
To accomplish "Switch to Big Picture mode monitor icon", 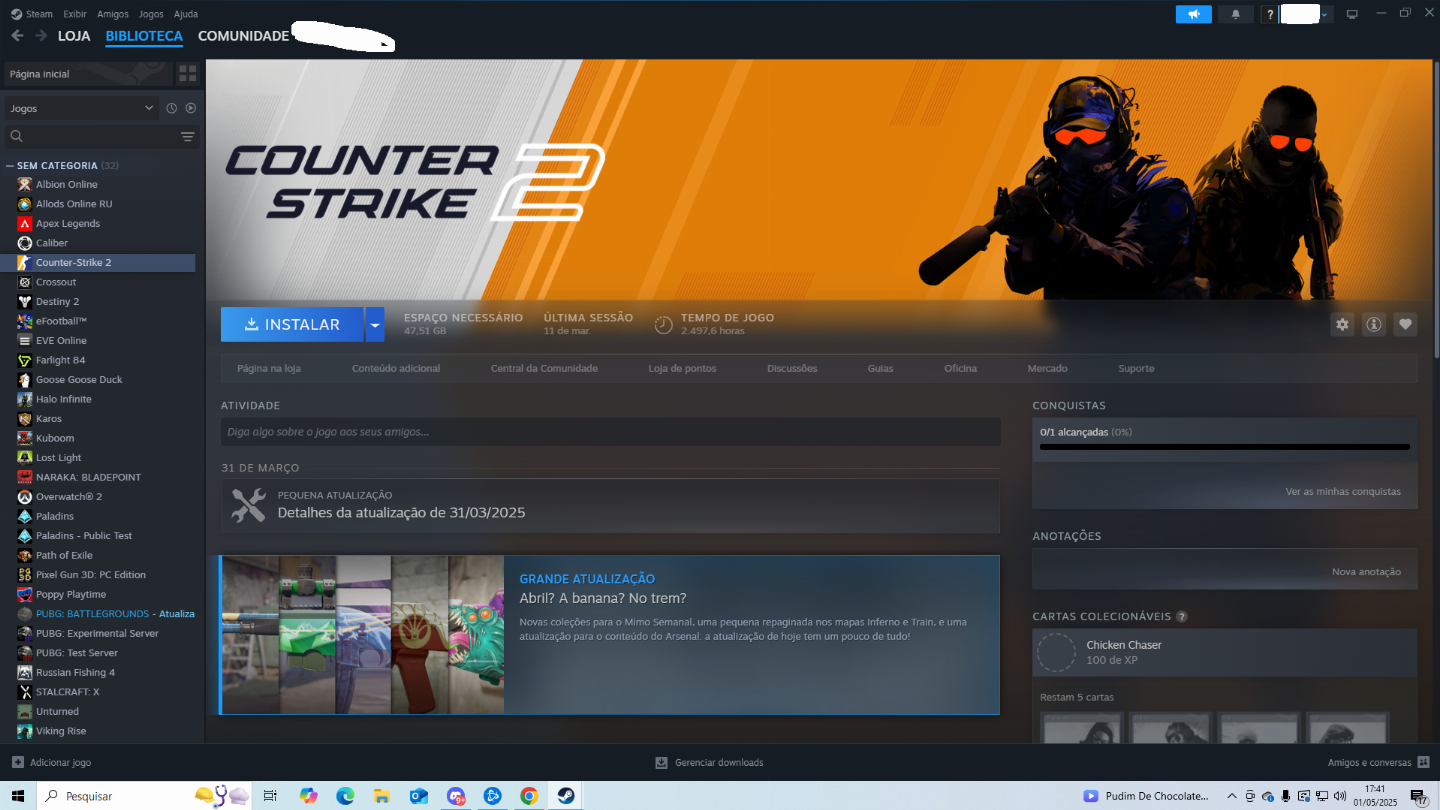I will point(1352,14).
